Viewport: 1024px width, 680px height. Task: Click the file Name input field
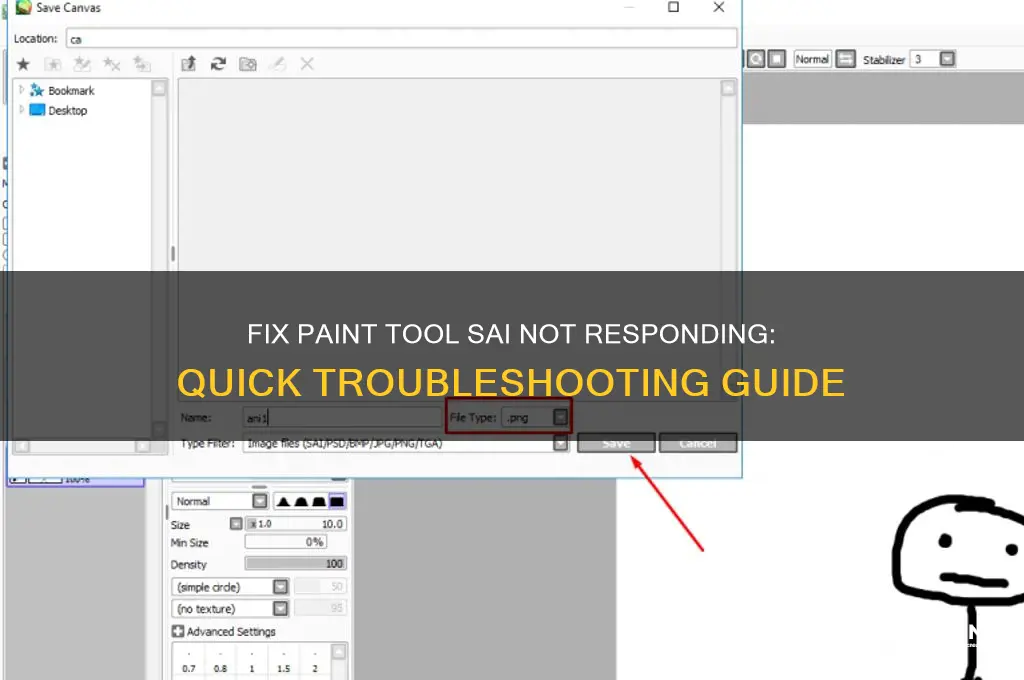click(x=341, y=417)
